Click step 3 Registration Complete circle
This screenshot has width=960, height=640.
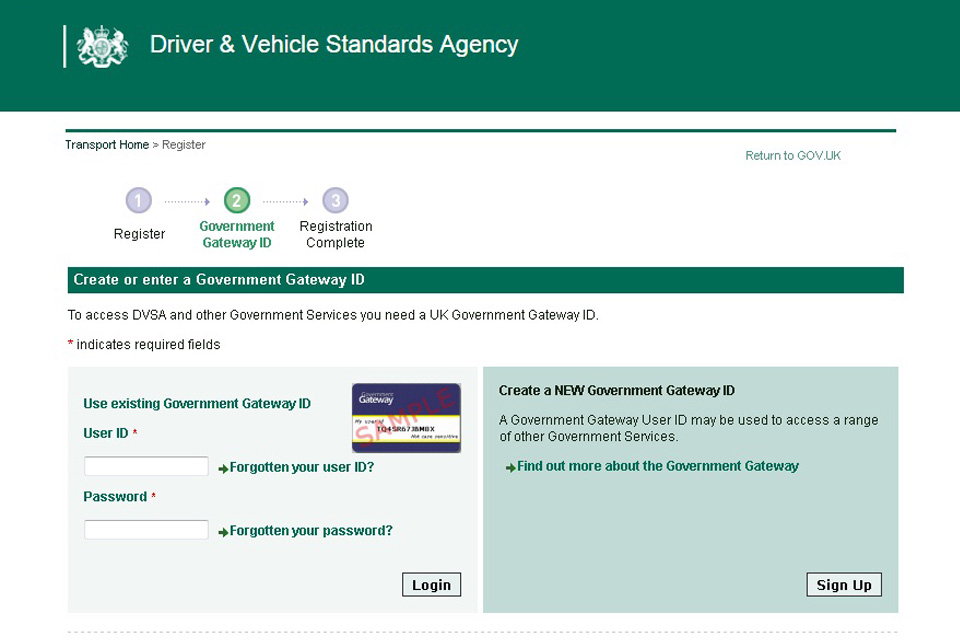(x=336, y=200)
